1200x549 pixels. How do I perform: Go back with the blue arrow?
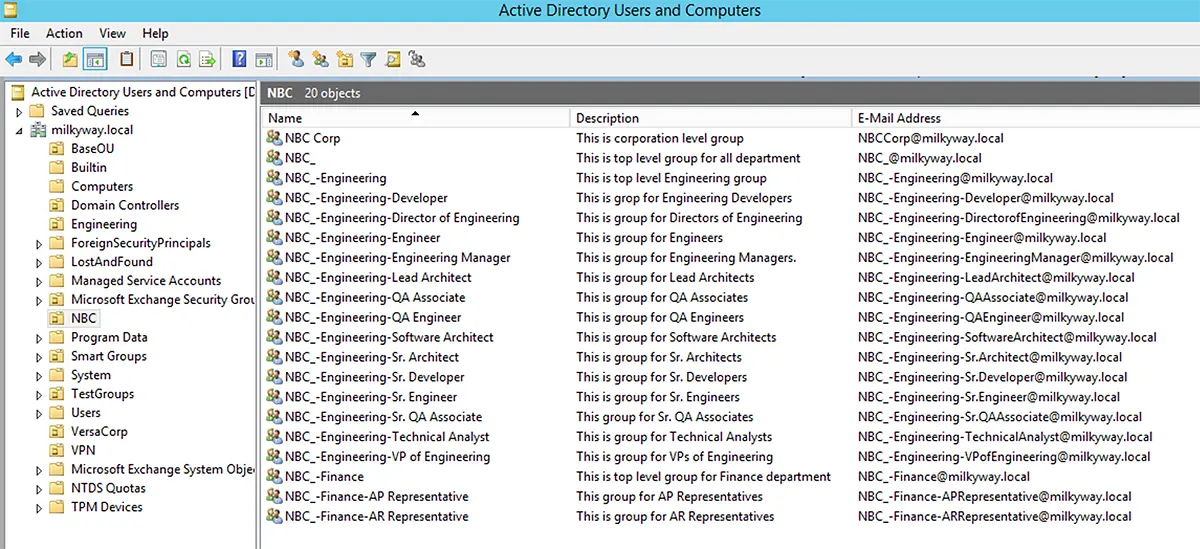(x=14, y=60)
